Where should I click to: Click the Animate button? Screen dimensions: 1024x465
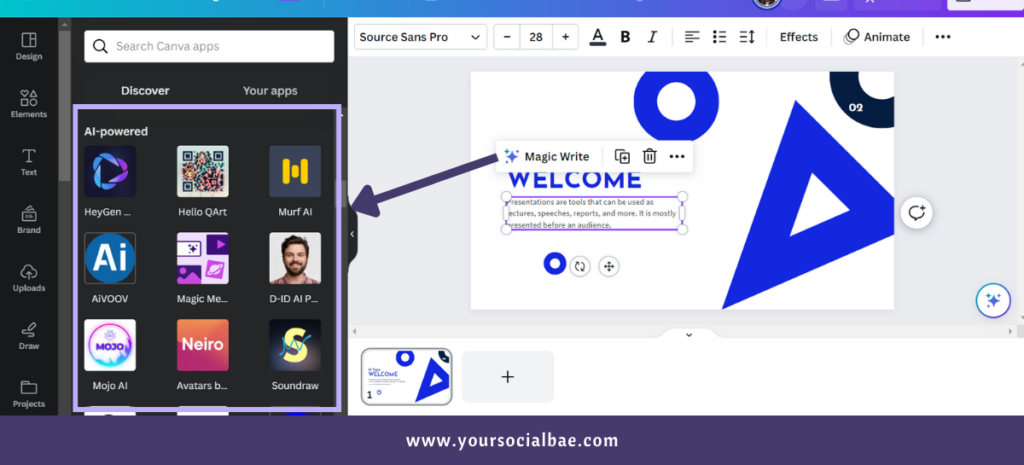(877, 37)
